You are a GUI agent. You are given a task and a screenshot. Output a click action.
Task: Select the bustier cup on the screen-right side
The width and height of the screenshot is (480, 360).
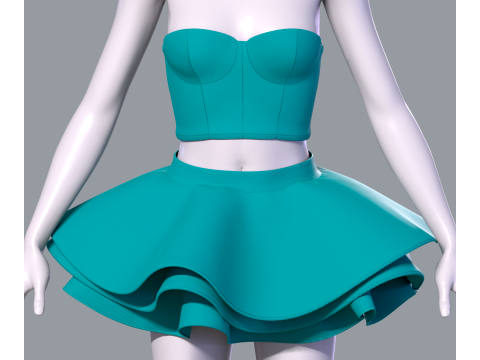(x=283, y=58)
